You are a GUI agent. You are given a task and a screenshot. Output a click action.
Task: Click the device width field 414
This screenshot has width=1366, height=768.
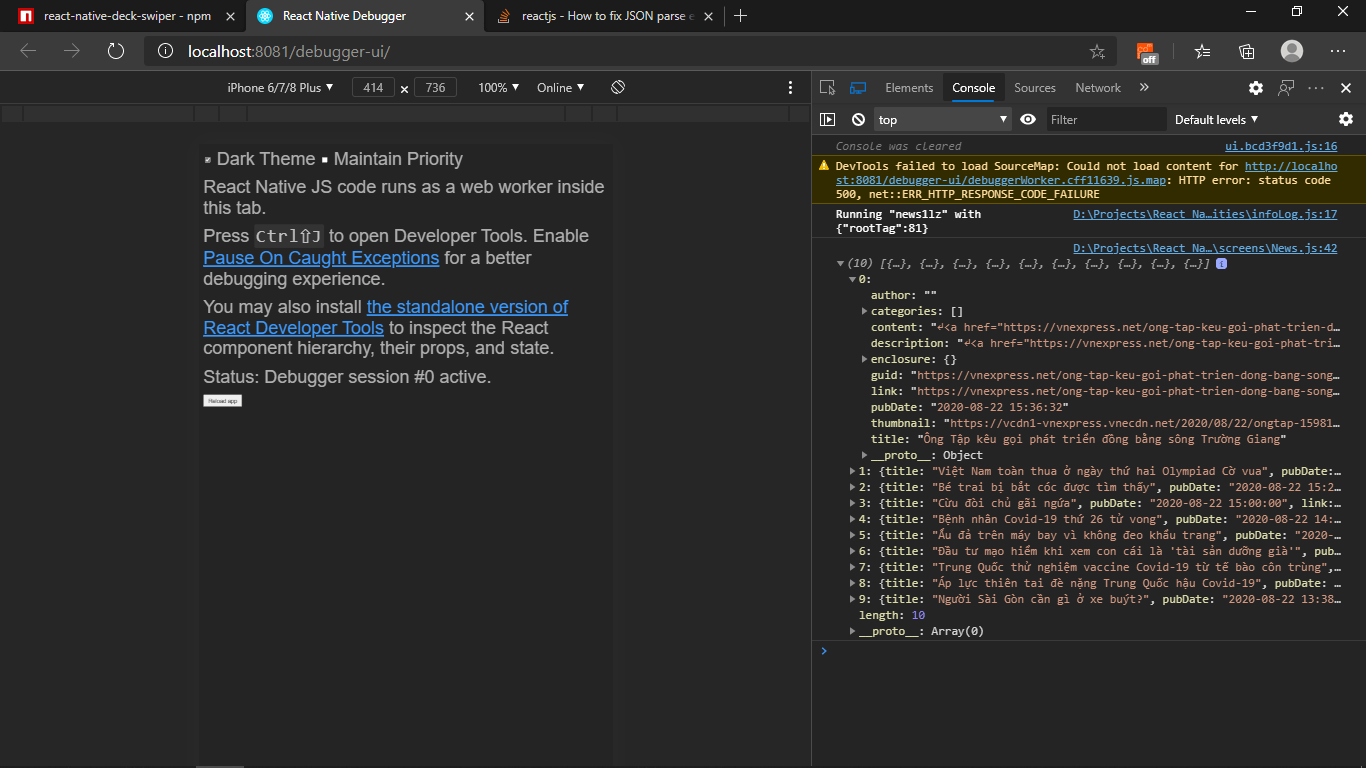click(x=373, y=88)
